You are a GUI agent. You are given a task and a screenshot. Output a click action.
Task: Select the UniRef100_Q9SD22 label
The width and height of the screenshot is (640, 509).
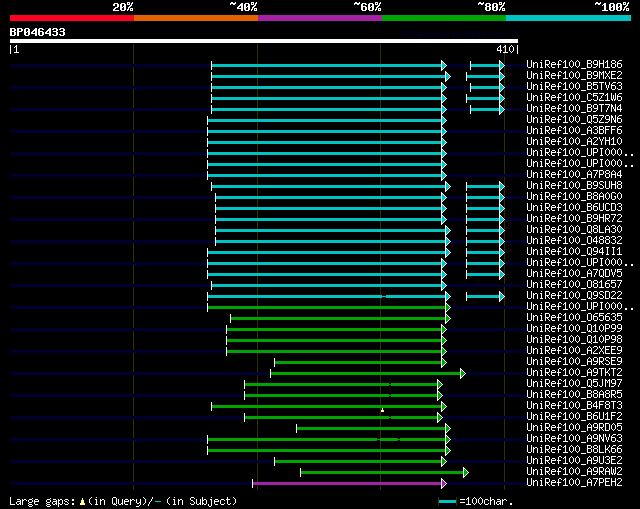574,296
